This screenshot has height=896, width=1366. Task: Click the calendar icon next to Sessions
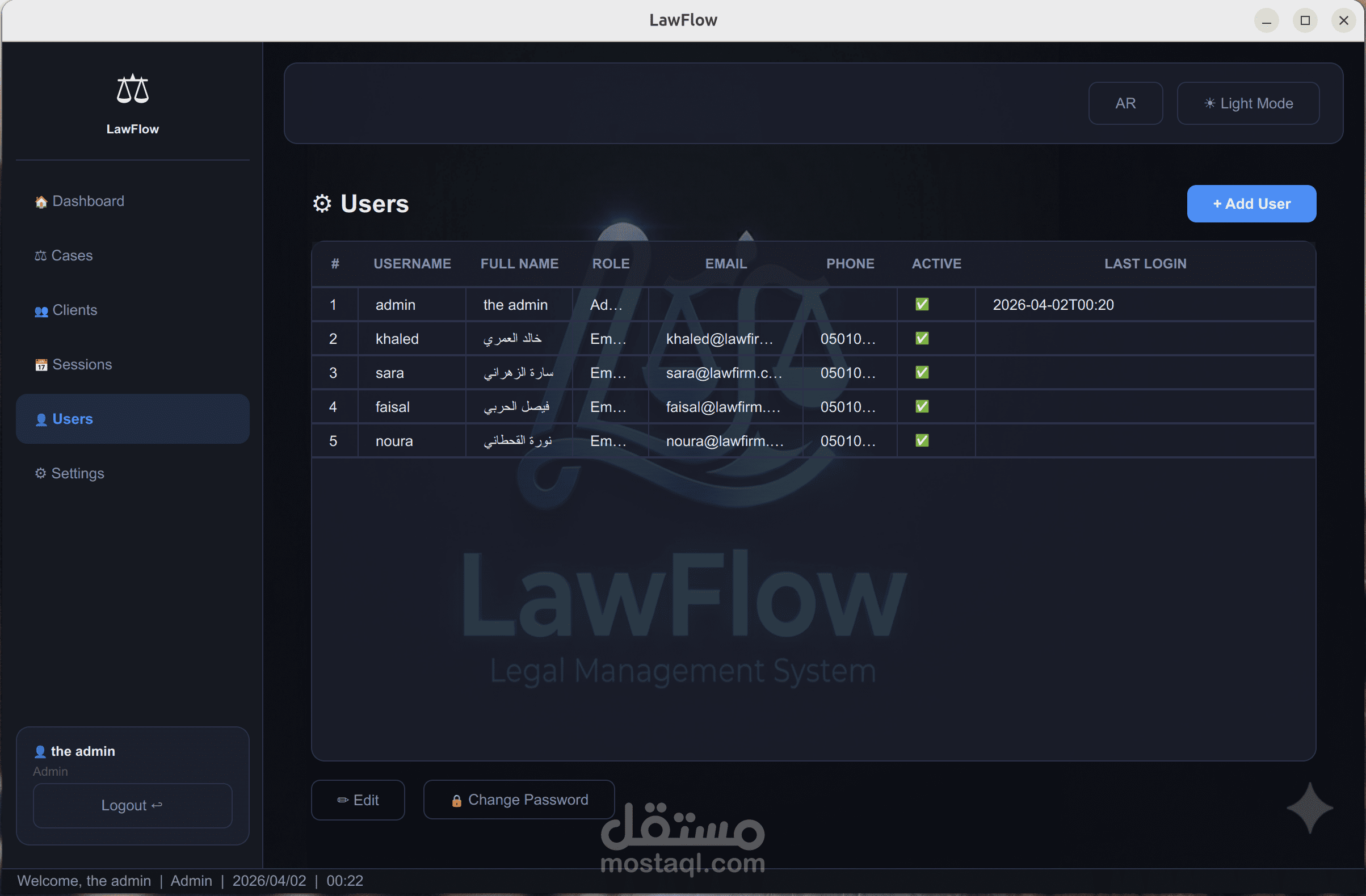tap(41, 365)
